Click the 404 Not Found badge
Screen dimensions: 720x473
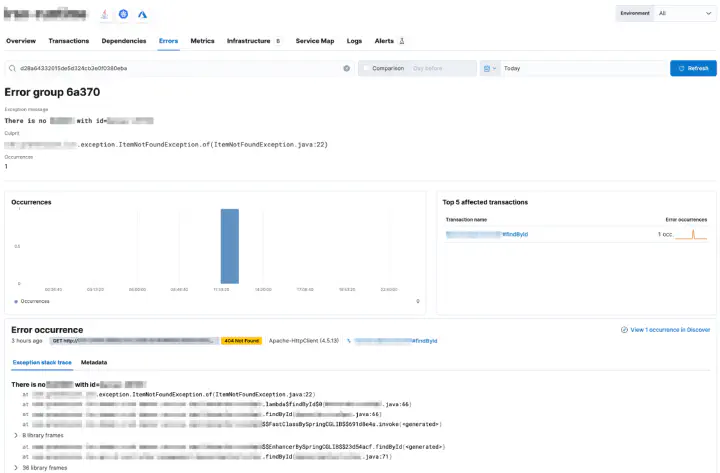242,341
